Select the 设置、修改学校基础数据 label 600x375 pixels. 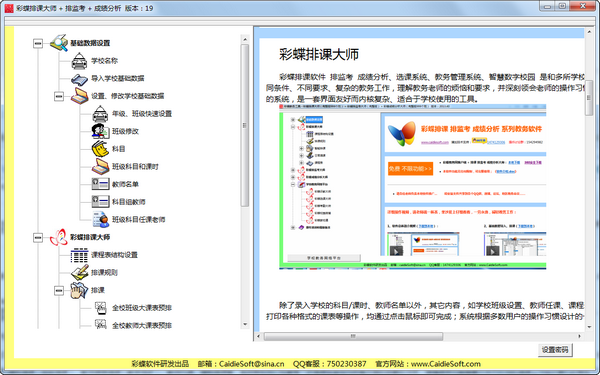point(127,96)
